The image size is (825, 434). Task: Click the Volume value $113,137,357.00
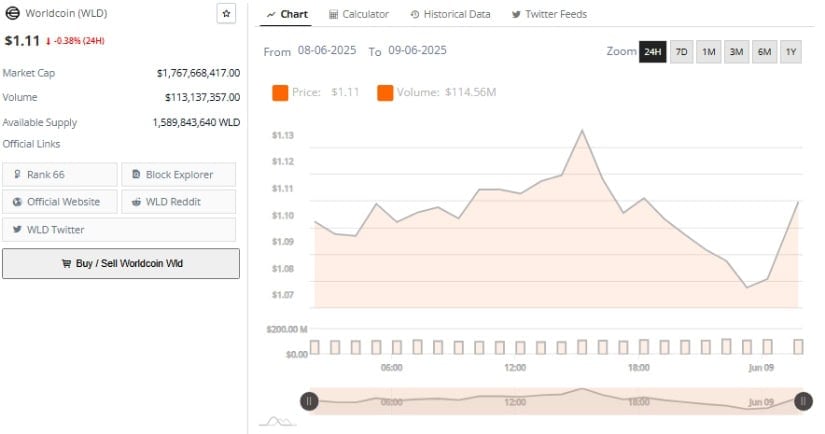coord(203,97)
